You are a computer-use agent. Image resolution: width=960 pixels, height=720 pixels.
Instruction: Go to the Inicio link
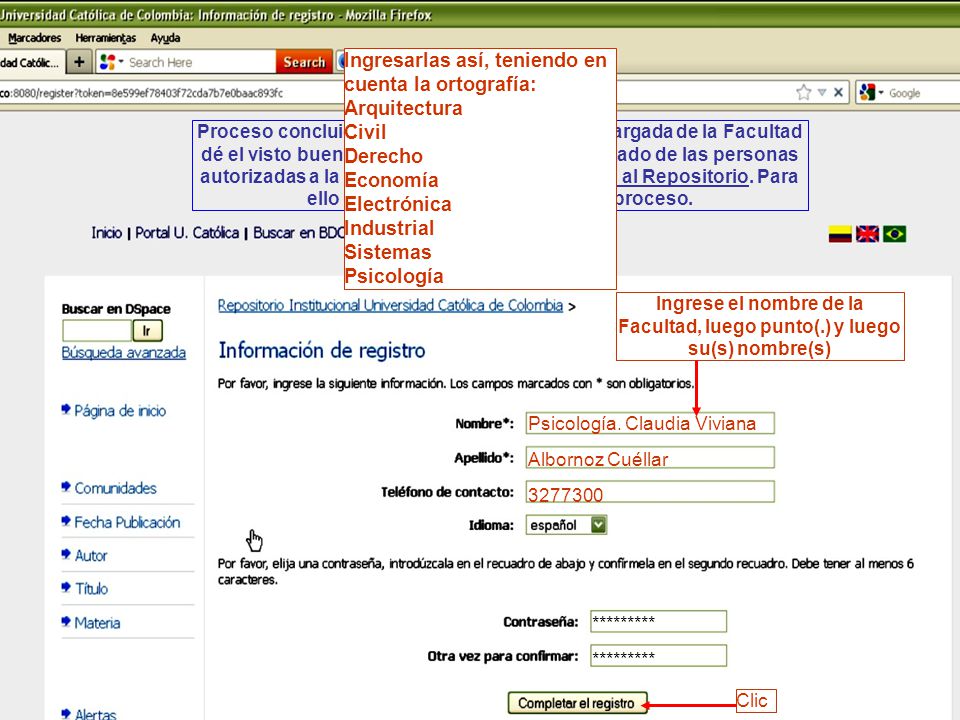click(x=107, y=233)
